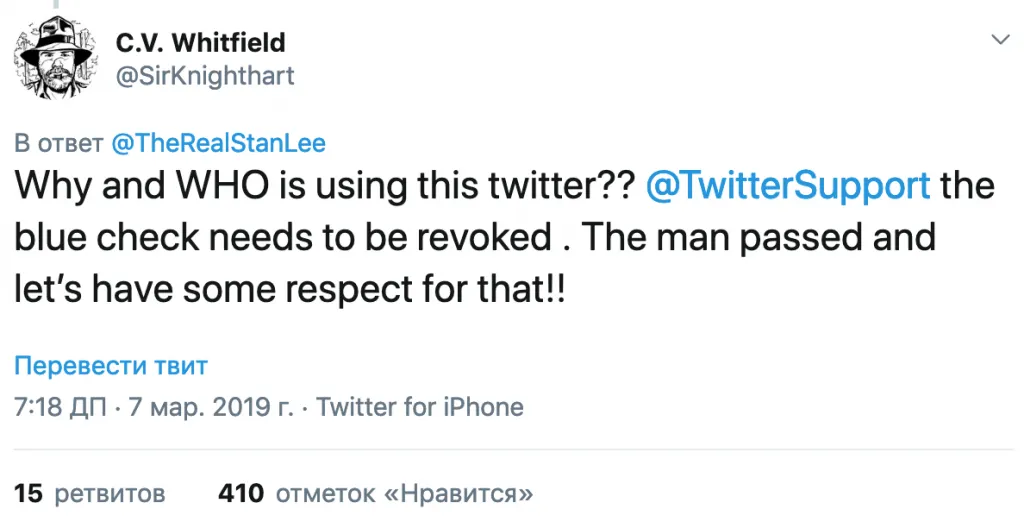Image resolution: width=1024 pixels, height=528 pixels.
Task: Click the 7:18 ДП timestamp
Action: click(x=62, y=407)
